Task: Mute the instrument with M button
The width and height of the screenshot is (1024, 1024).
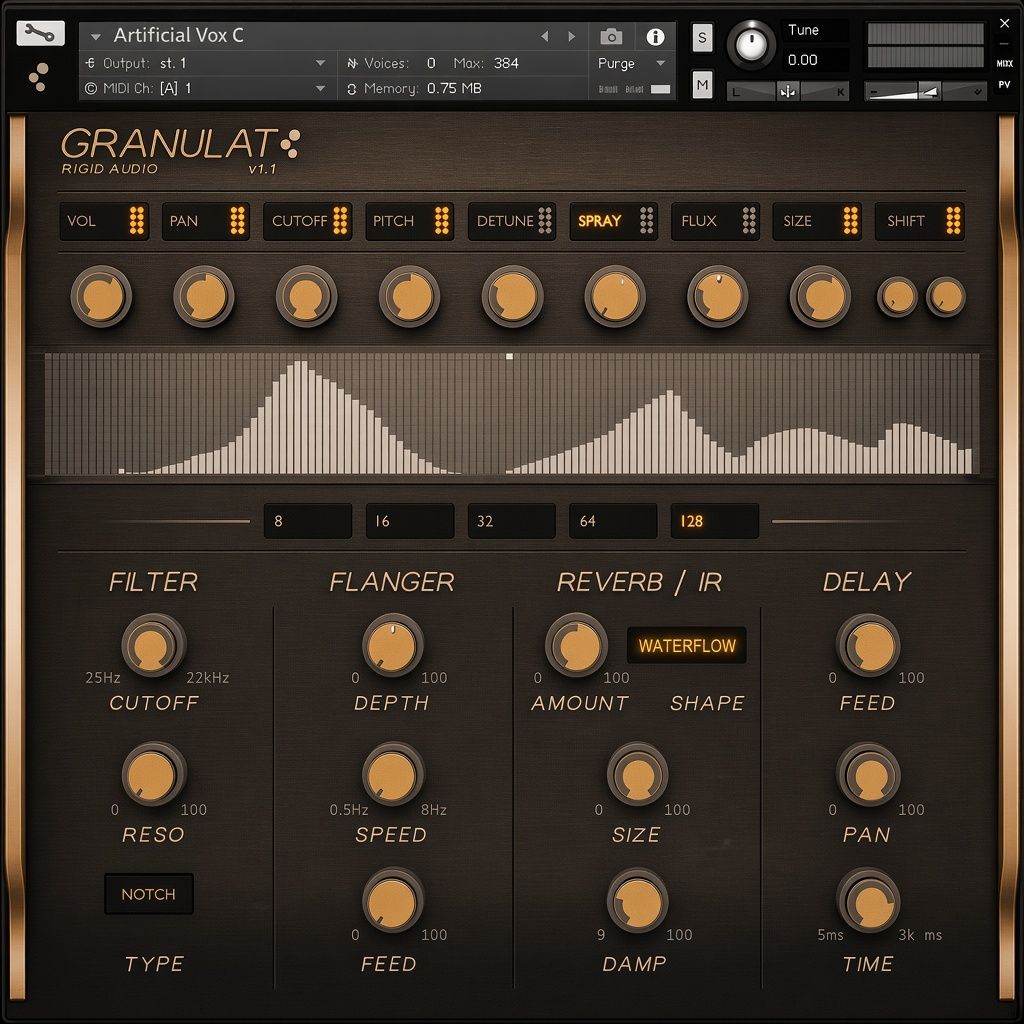Action: (x=702, y=85)
